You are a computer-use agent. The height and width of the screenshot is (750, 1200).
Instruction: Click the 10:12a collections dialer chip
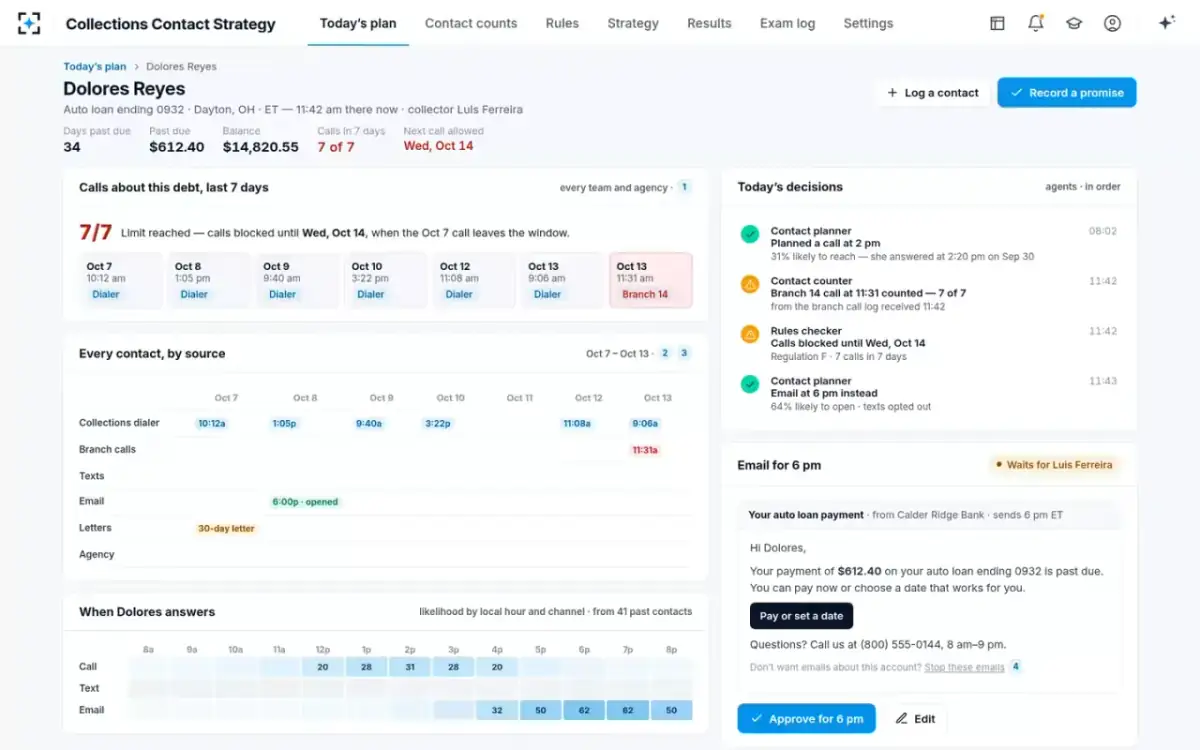[211, 423]
